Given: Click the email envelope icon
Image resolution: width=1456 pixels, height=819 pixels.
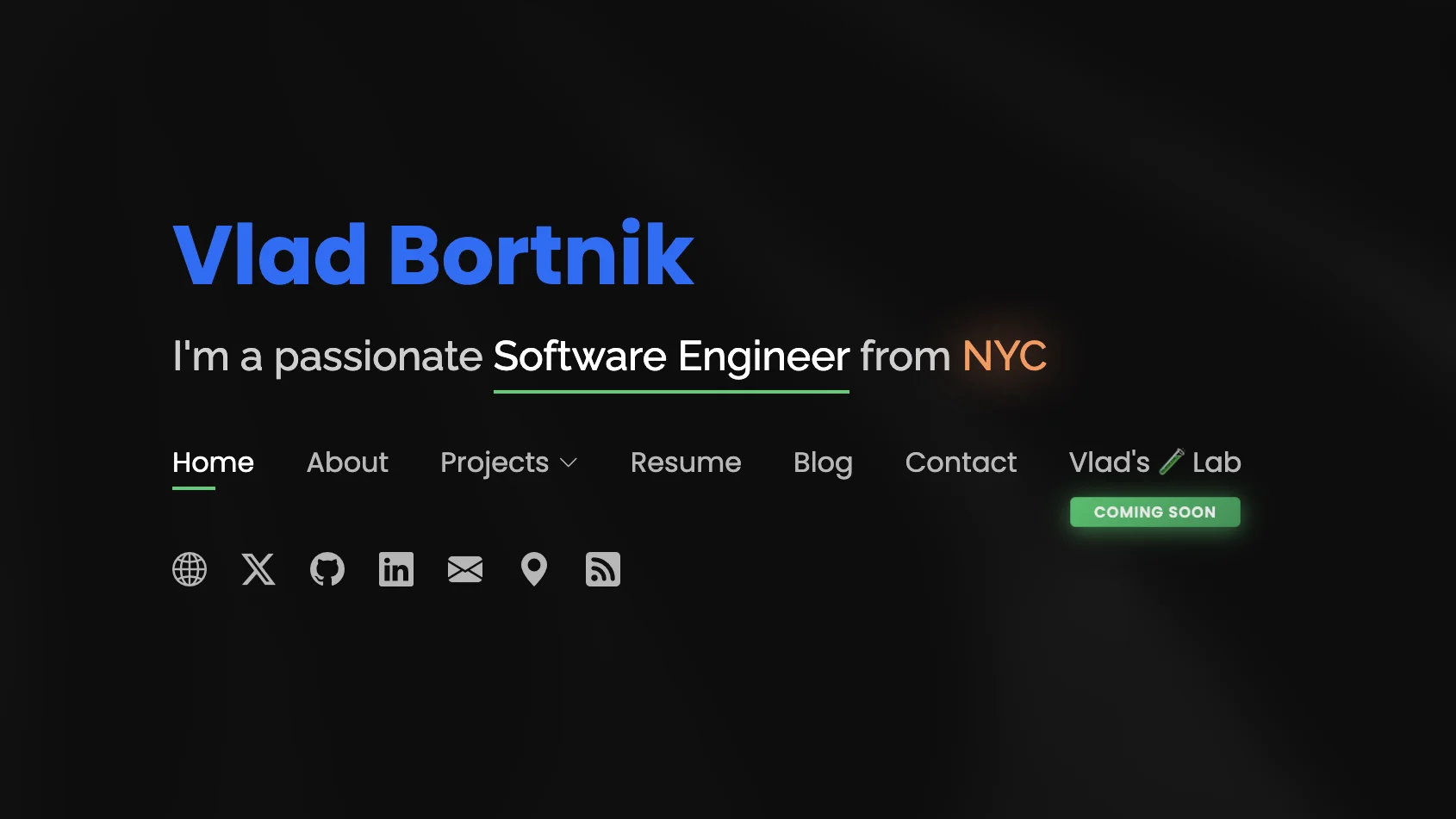Looking at the screenshot, I should coord(464,569).
